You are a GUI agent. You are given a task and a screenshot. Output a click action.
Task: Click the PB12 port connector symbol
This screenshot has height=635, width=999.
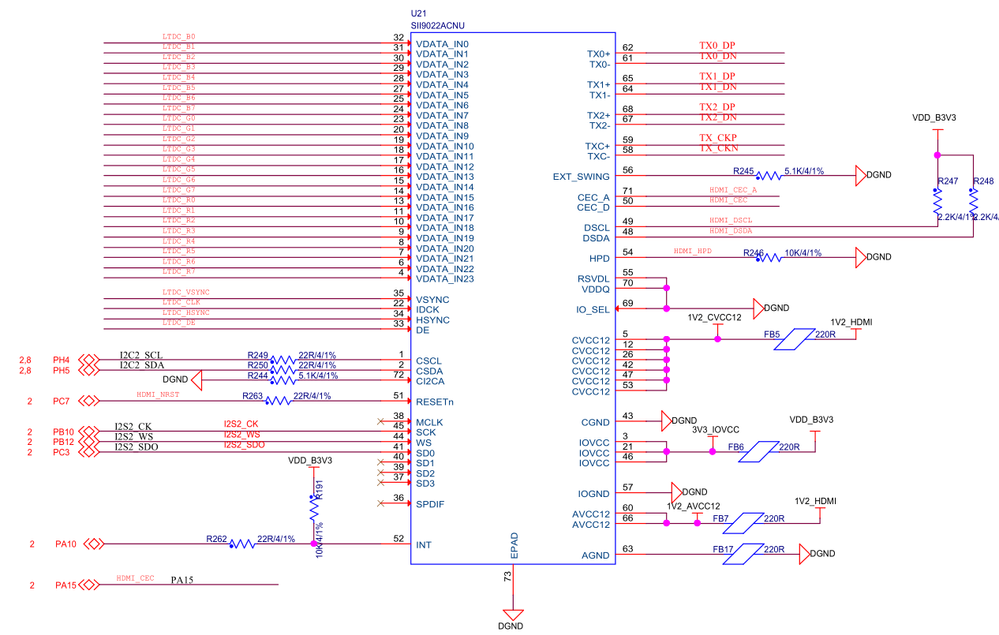(x=89, y=442)
